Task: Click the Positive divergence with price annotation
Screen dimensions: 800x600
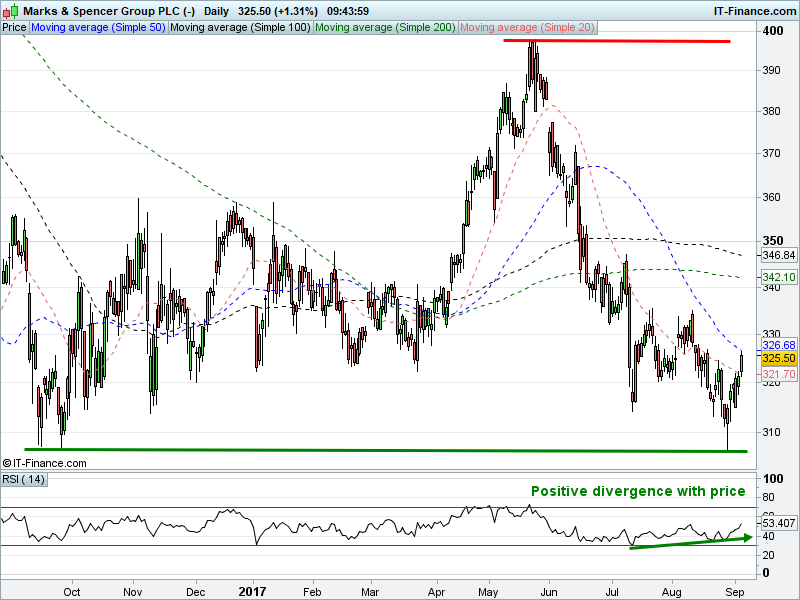Action: tap(638, 491)
